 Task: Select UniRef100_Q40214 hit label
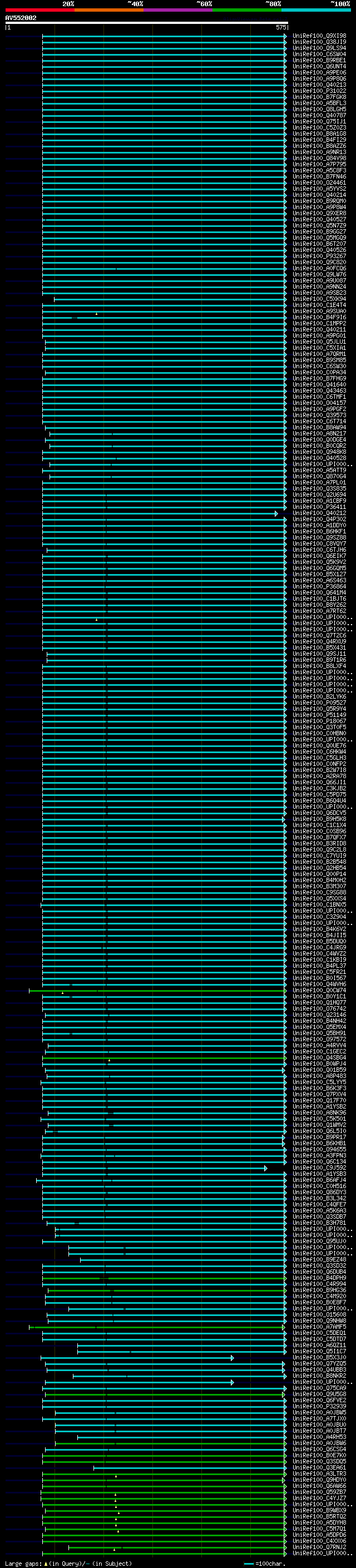[x=319, y=195]
